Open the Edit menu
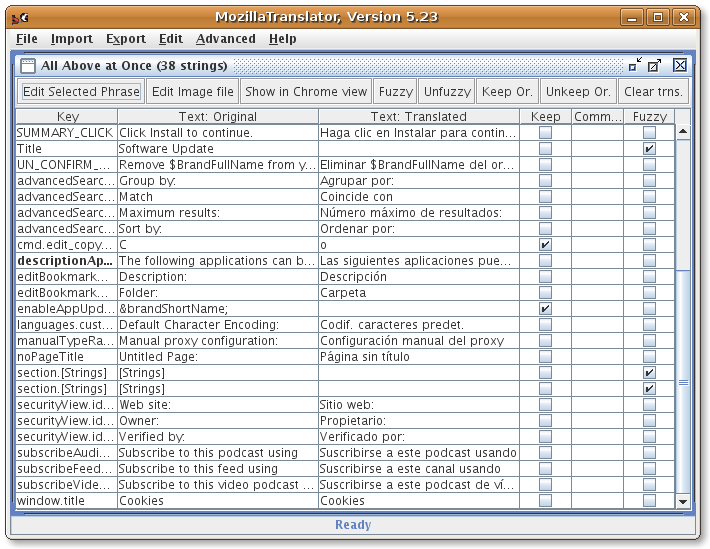Screen dimensions: 710x549 (x=171, y=39)
